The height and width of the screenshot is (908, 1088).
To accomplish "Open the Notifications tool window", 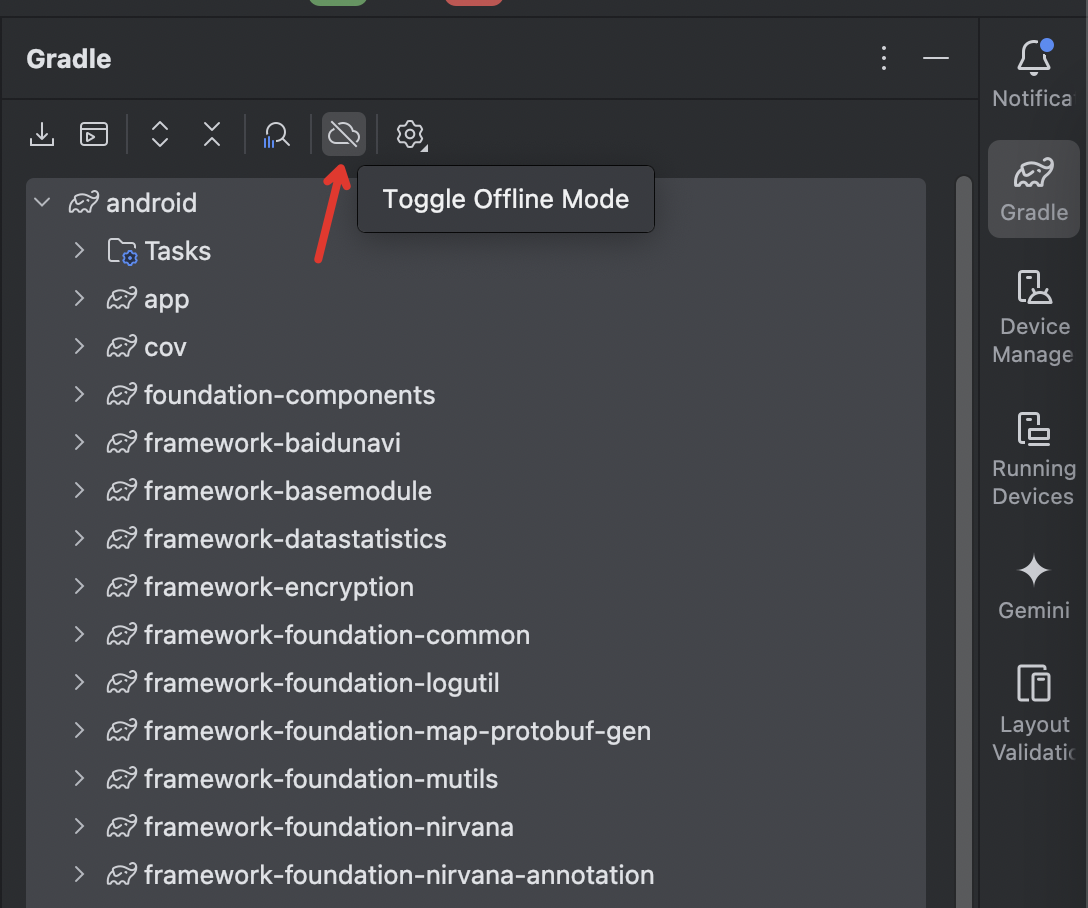I will click(1033, 74).
